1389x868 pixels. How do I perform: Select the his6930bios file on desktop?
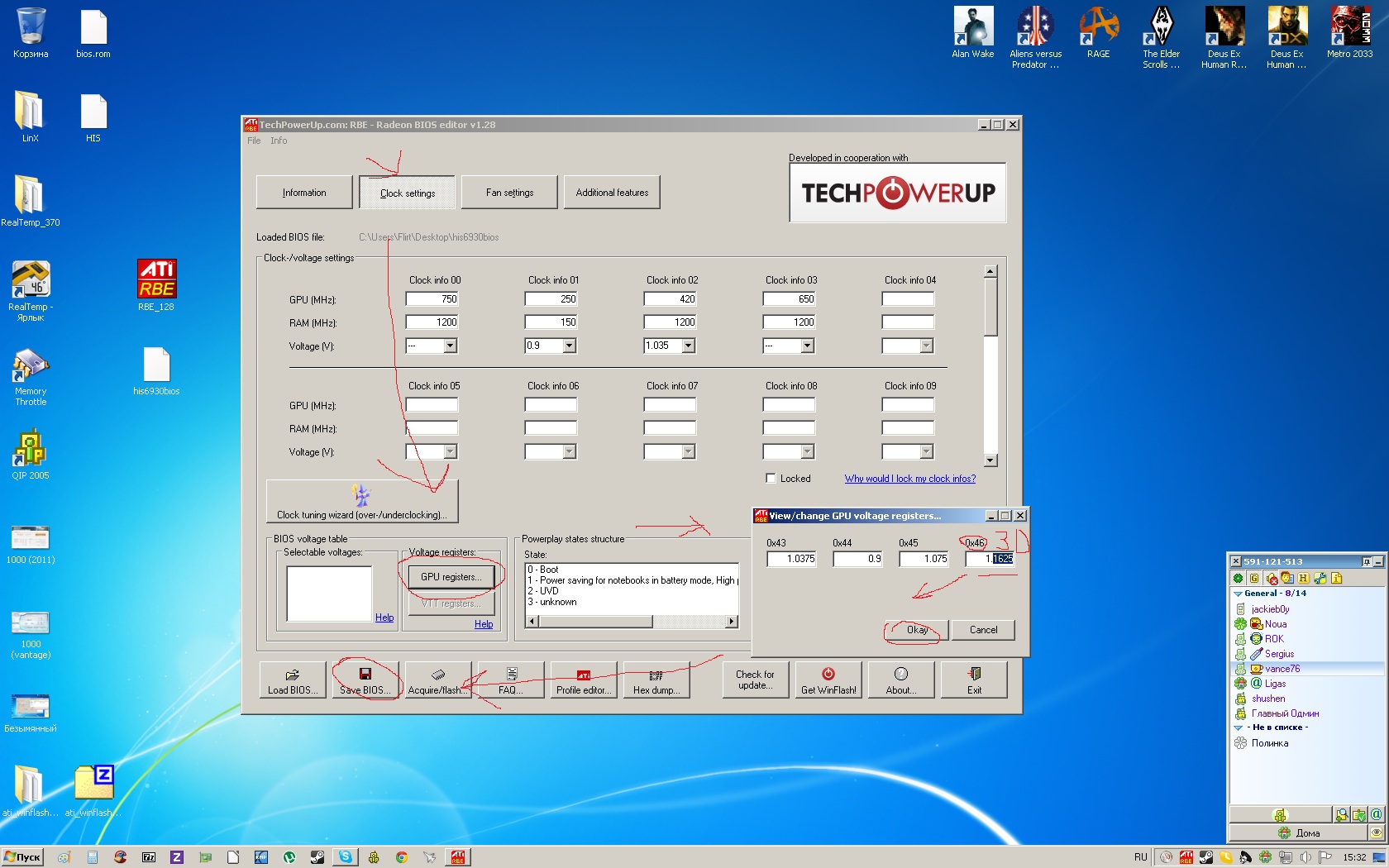[x=156, y=371]
